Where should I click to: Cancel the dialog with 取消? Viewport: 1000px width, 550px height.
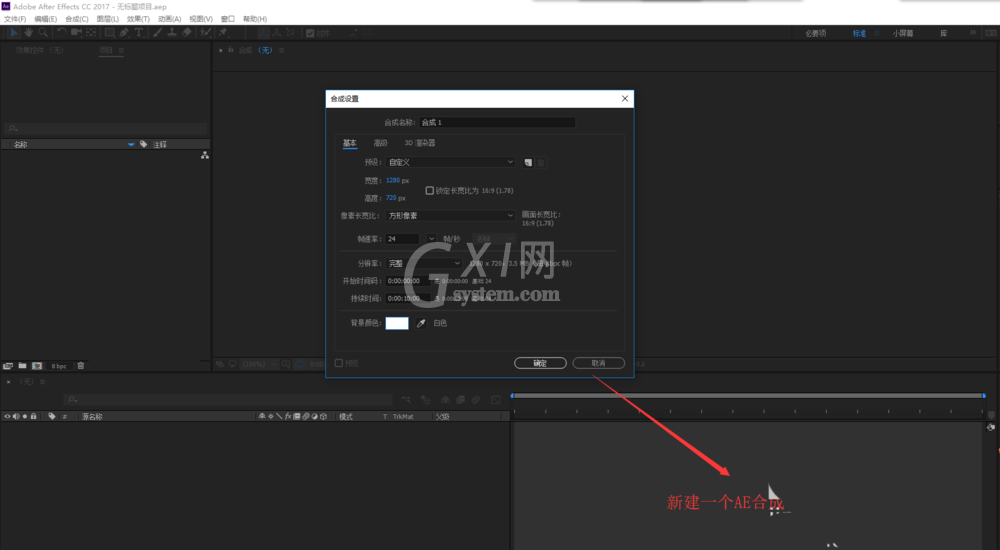(598, 363)
